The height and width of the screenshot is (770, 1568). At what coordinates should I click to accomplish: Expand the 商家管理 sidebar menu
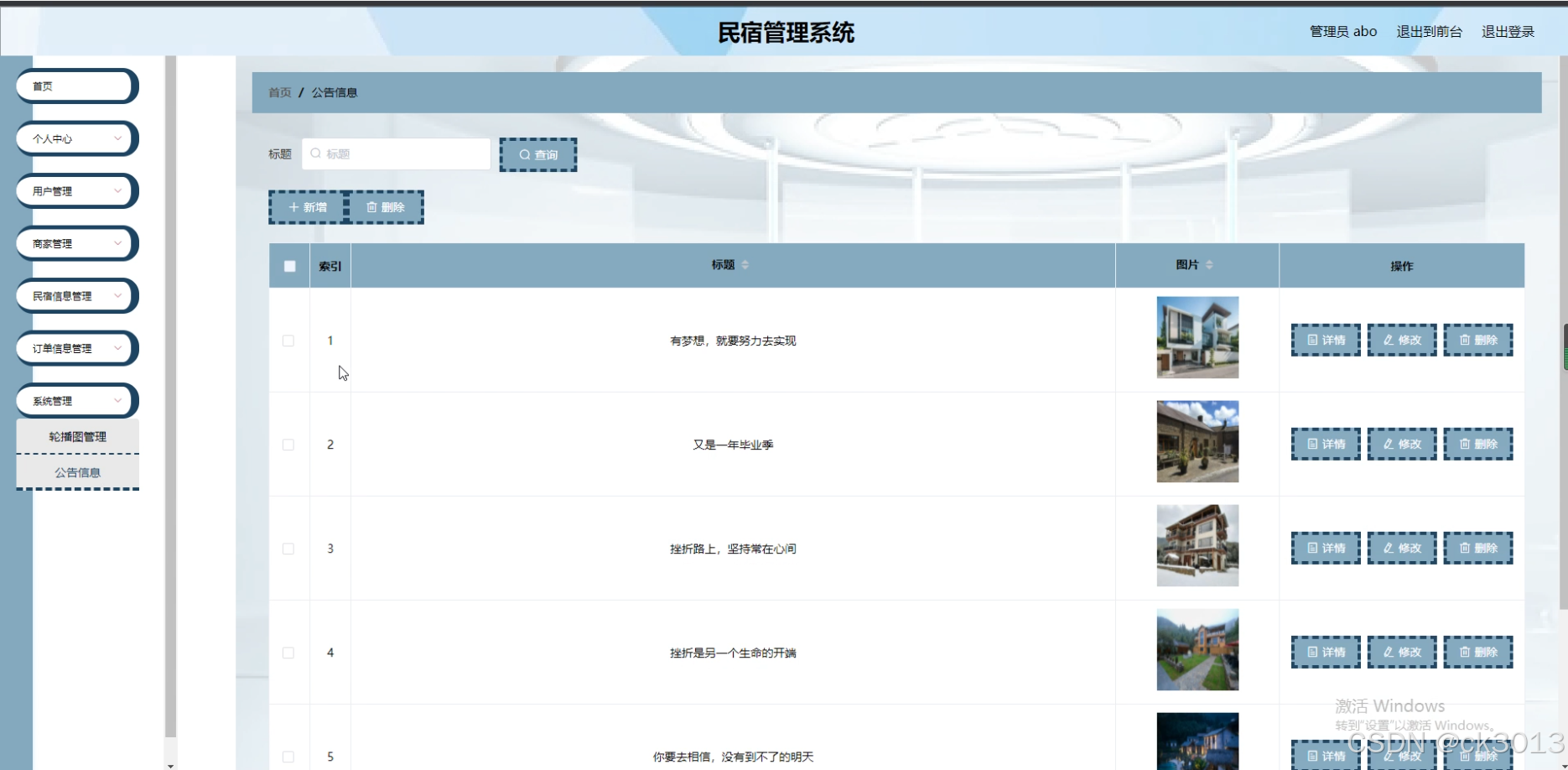[x=77, y=243]
